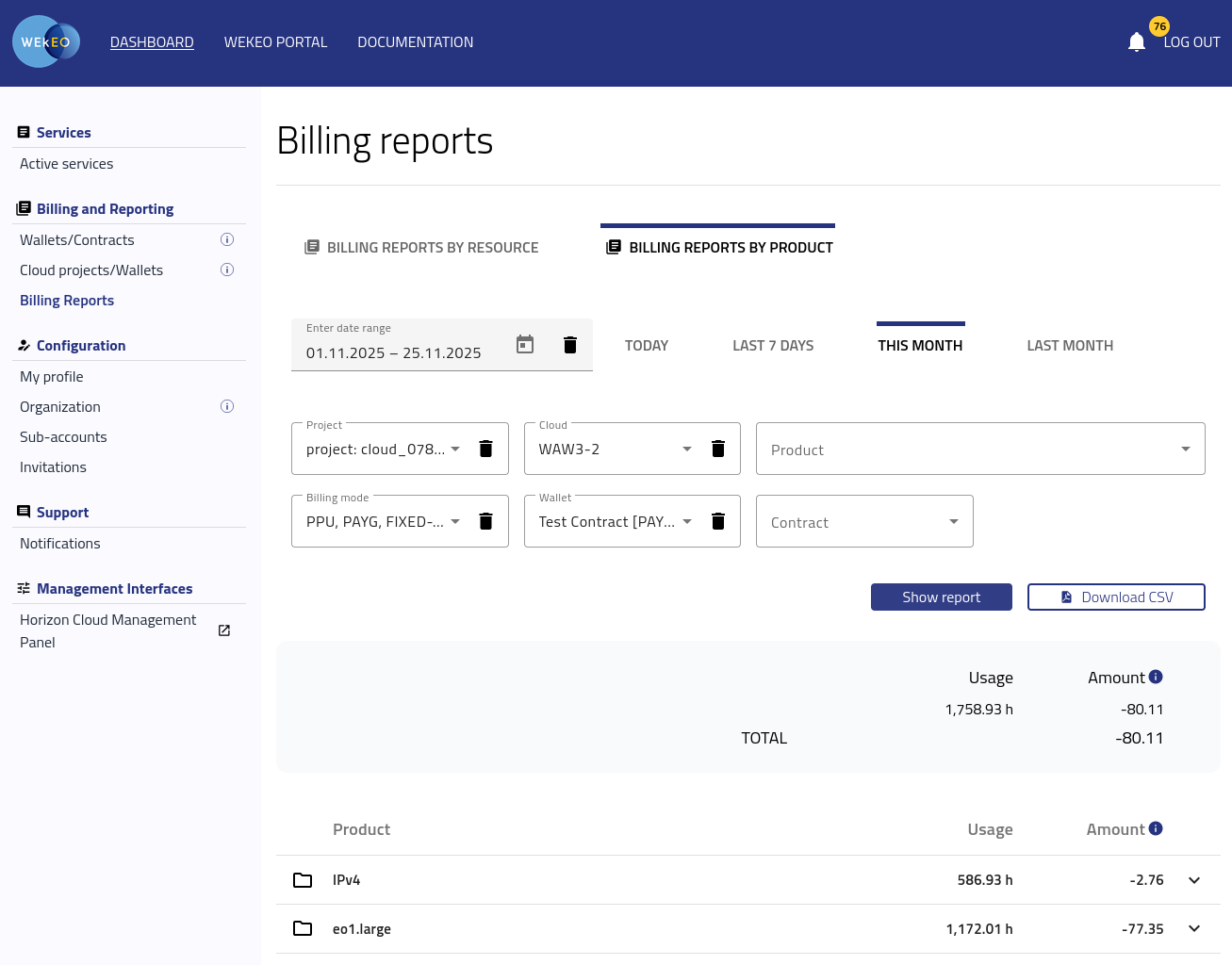This screenshot has width=1232, height=965.
Task: Click info icon beside the Amount total
Action: pos(1156,677)
